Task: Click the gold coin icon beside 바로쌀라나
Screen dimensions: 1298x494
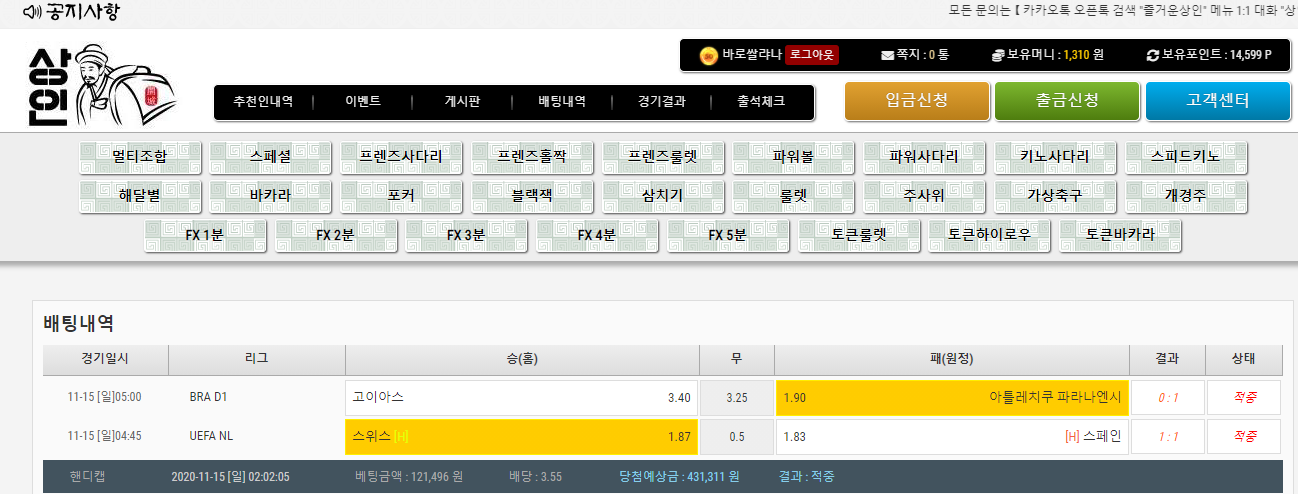Action: [708, 55]
